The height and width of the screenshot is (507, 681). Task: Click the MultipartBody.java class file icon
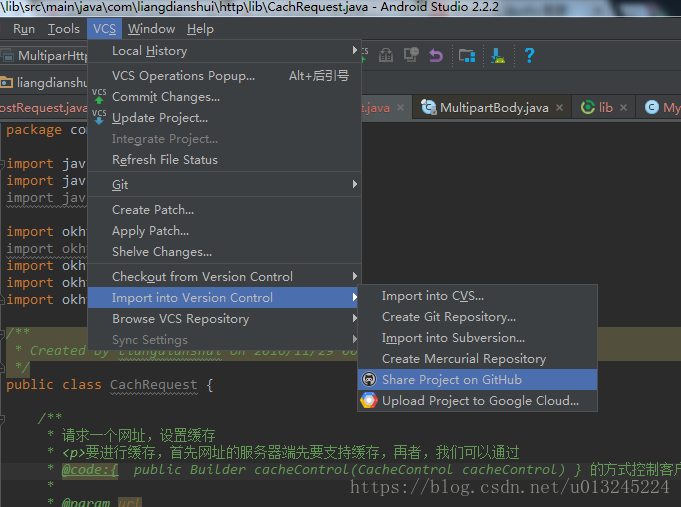tap(428, 107)
